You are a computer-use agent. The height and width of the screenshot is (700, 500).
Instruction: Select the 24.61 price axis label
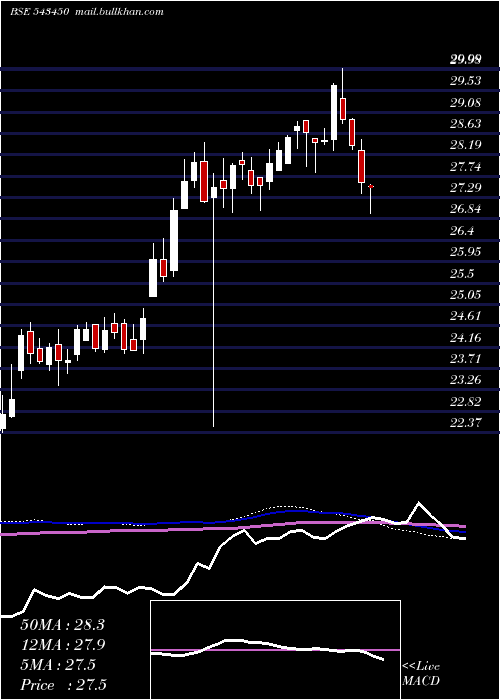[x=466, y=317]
